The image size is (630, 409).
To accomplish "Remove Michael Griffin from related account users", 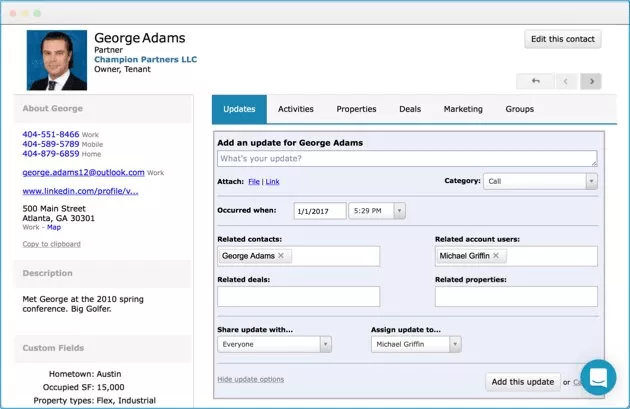I will (x=495, y=256).
